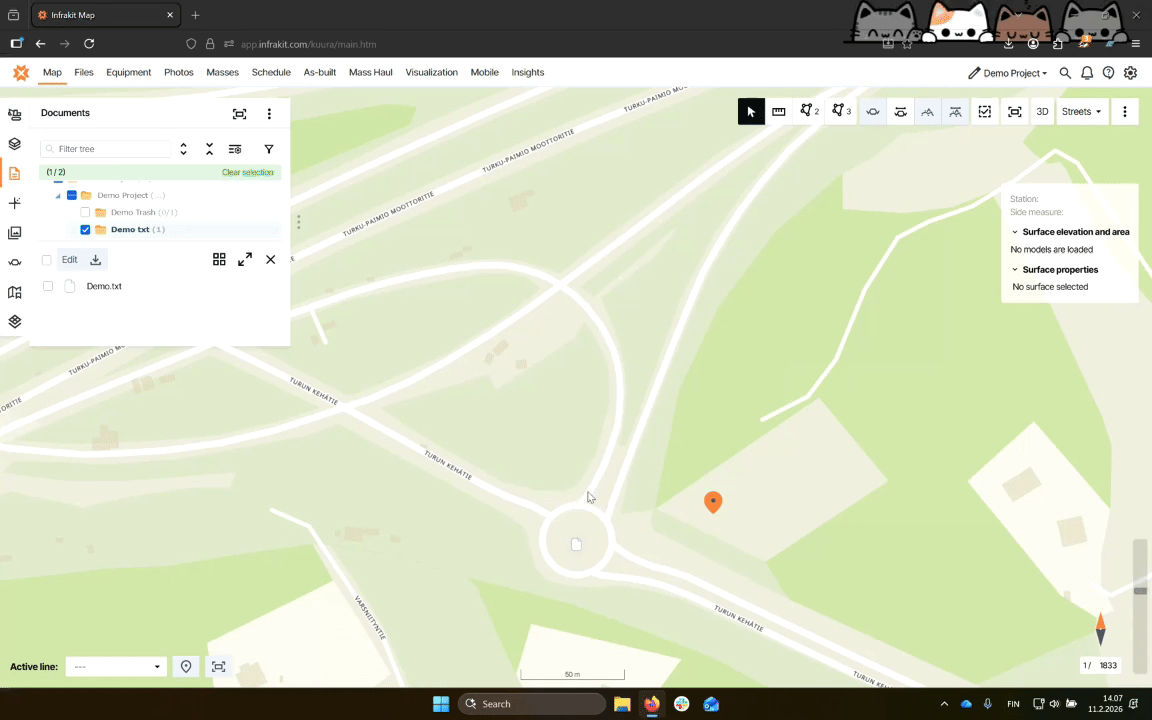
Task: Switch map to 3D view
Action: pos(1042,112)
